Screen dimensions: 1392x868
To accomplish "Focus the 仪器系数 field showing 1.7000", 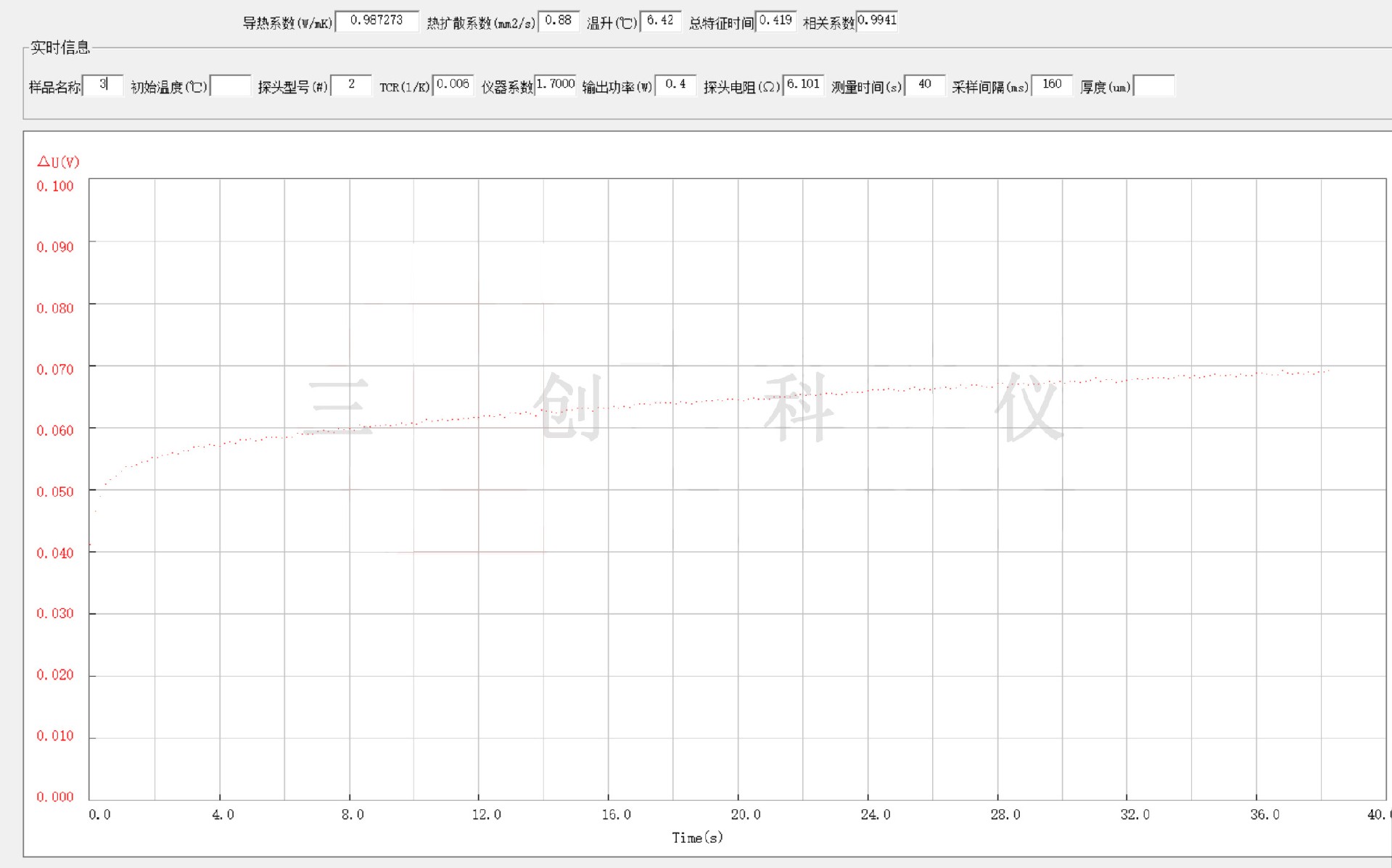I will coord(555,86).
